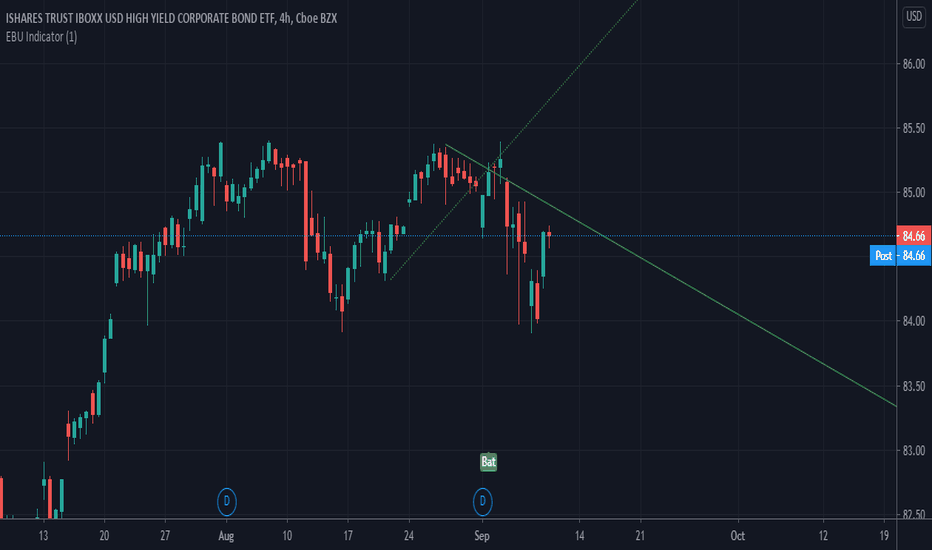Click date label 24 on time axis
This screenshot has height=550, width=932.
(x=409, y=536)
